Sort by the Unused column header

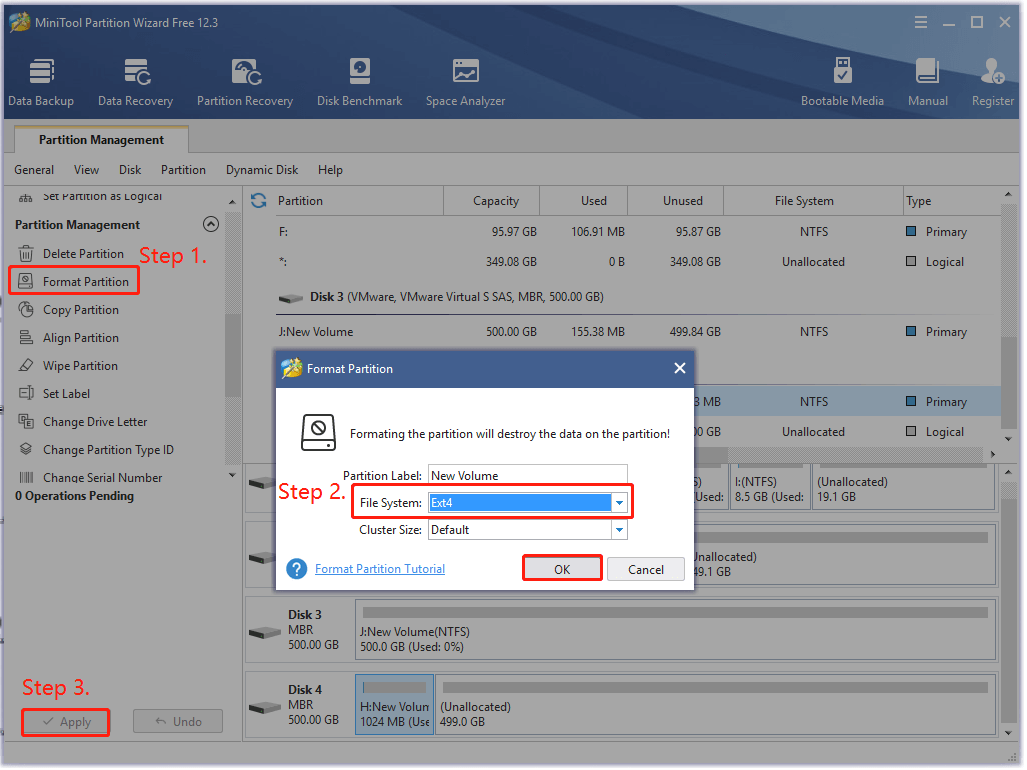click(676, 201)
